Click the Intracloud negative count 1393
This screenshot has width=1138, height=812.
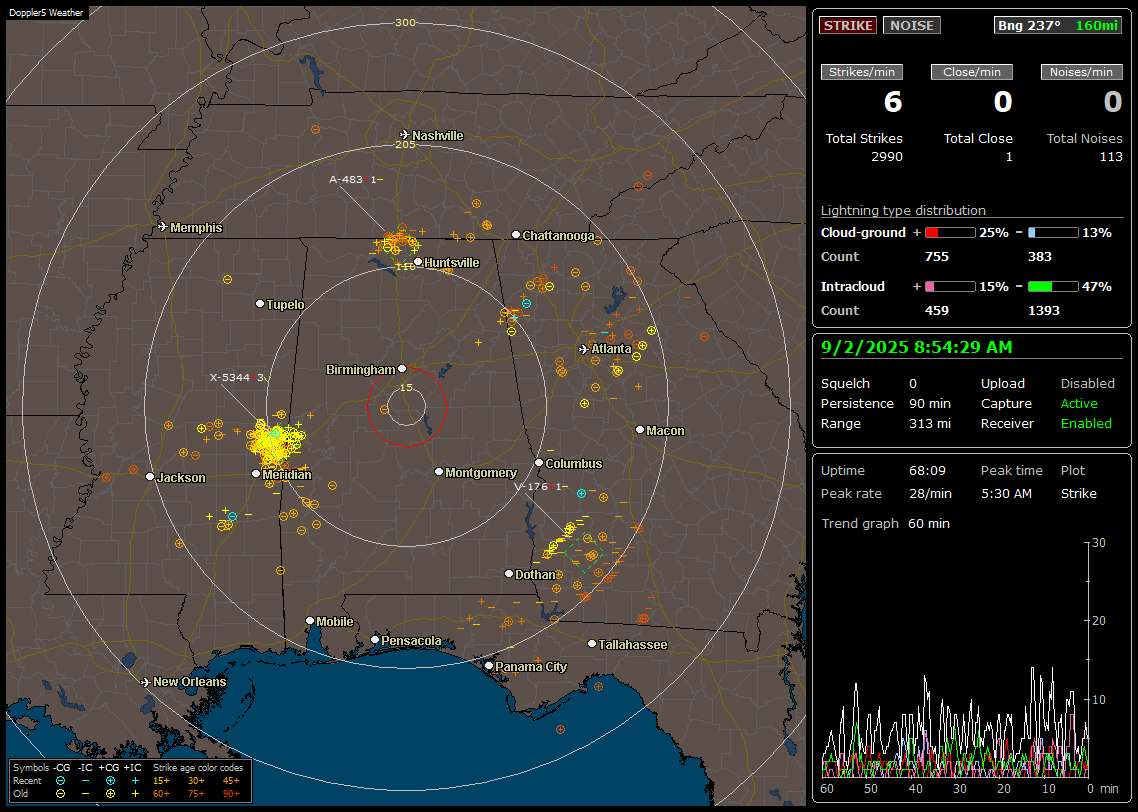tap(1044, 311)
